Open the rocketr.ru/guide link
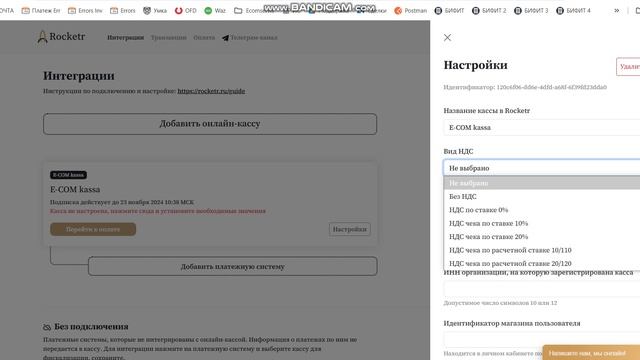This screenshot has width=640, height=360. click(211, 91)
